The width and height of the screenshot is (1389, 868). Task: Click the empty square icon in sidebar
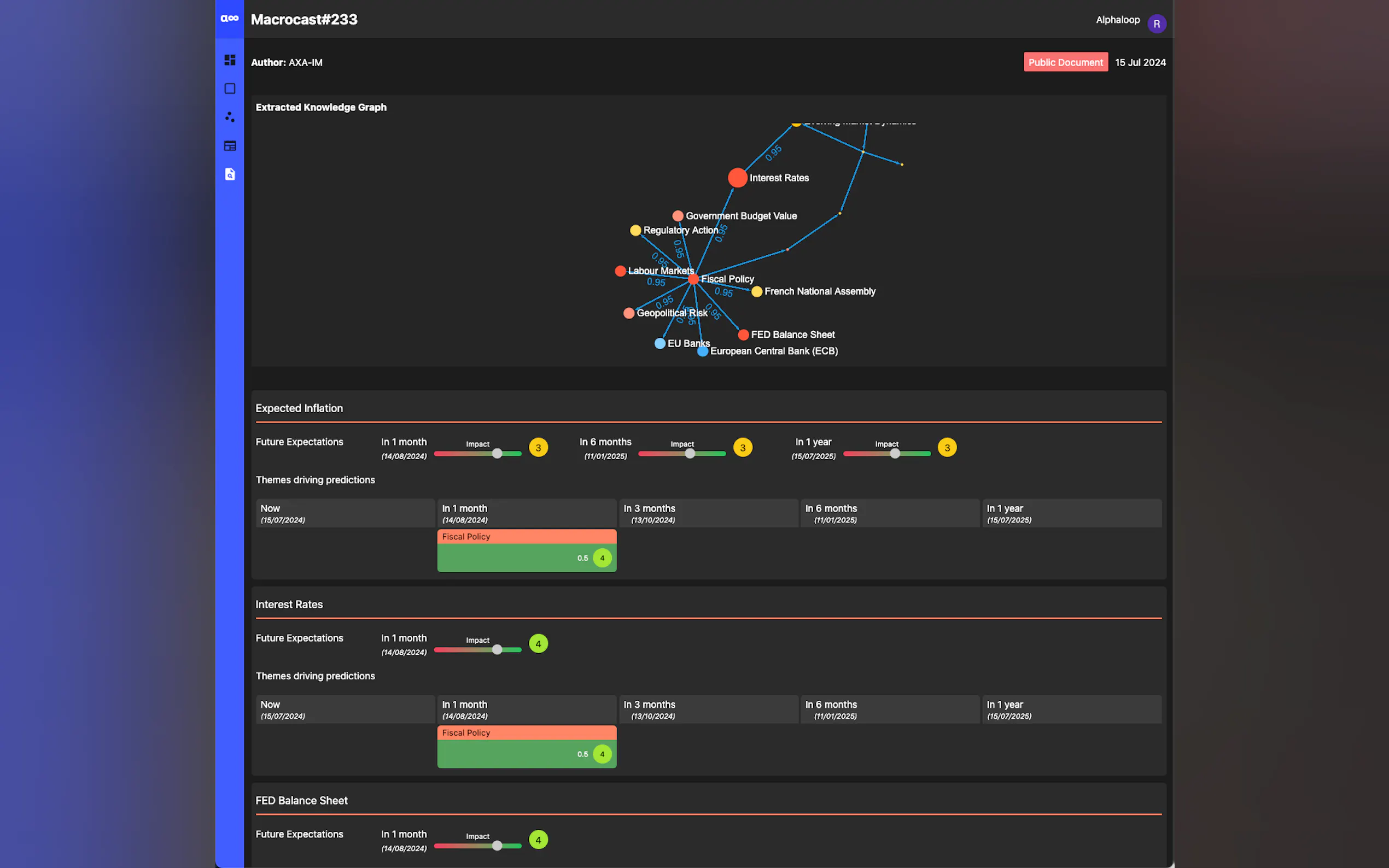[x=230, y=89]
